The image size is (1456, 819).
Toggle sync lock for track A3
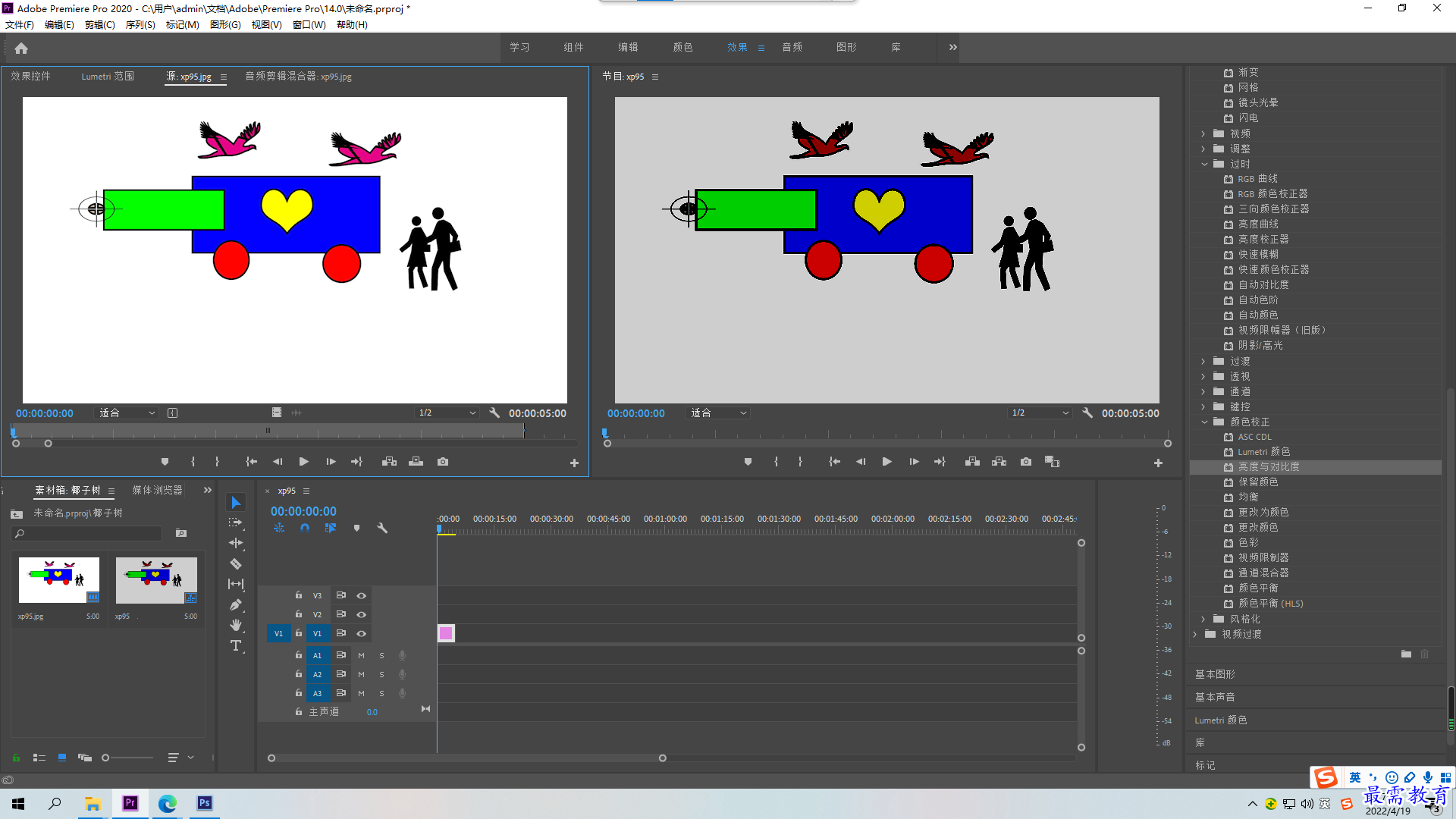(x=341, y=693)
